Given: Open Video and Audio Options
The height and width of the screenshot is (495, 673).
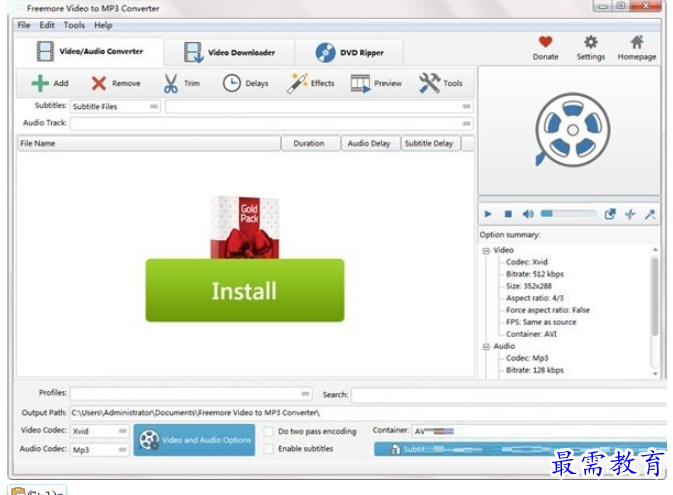Looking at the screenshot, I should click(194, 440).
